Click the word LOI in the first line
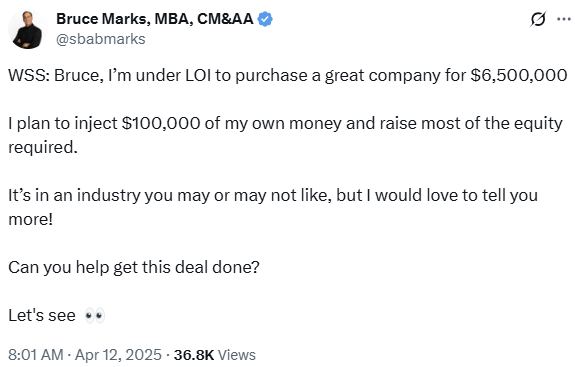This screenshot has width=575, height=367. coord(198,76)
